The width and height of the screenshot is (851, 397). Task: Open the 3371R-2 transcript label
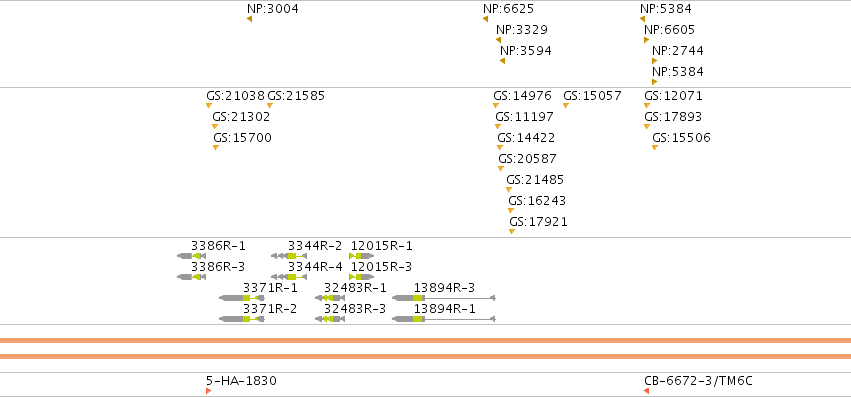coord(270,309)
